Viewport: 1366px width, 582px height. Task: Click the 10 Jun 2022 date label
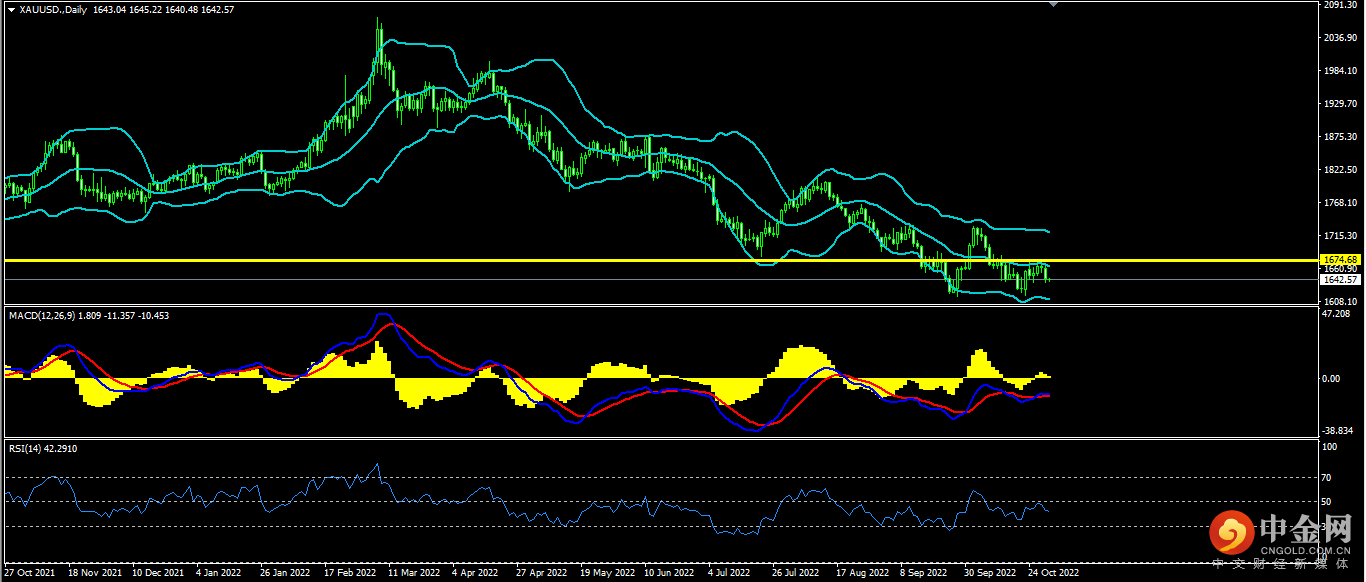(669, 574)
